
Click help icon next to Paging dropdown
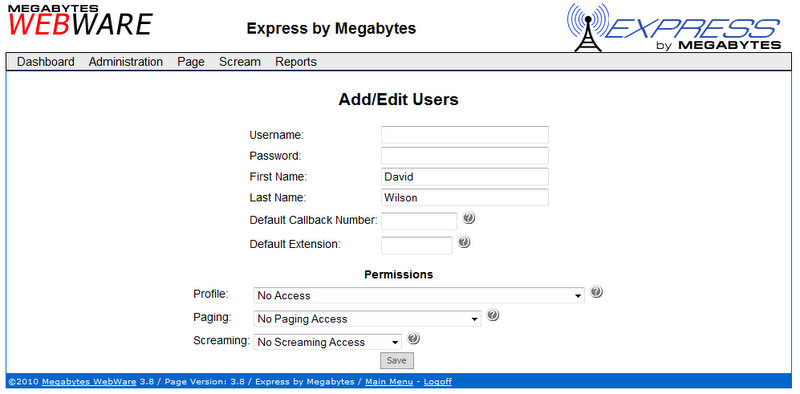492,315
